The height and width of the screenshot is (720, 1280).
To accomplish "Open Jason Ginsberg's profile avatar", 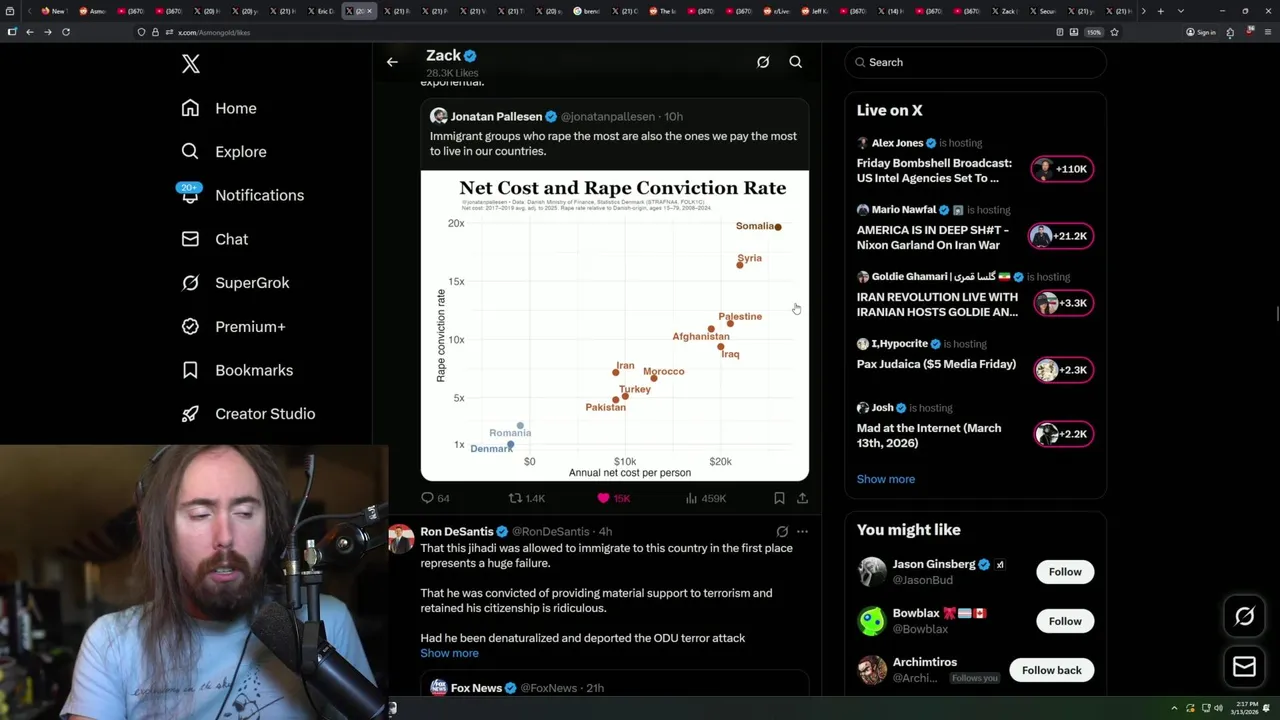I will pos(872,572).
